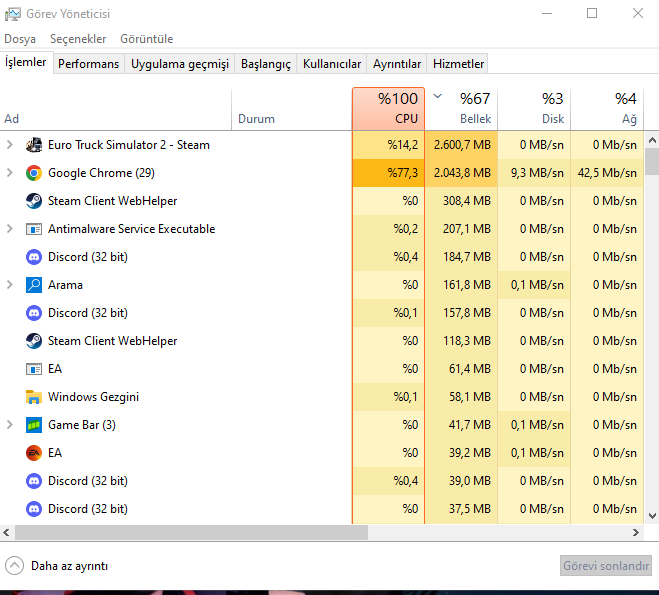Click the vertical scrollbar up arrow
This screenshot has width=659, height=595.
click(652, 140)
